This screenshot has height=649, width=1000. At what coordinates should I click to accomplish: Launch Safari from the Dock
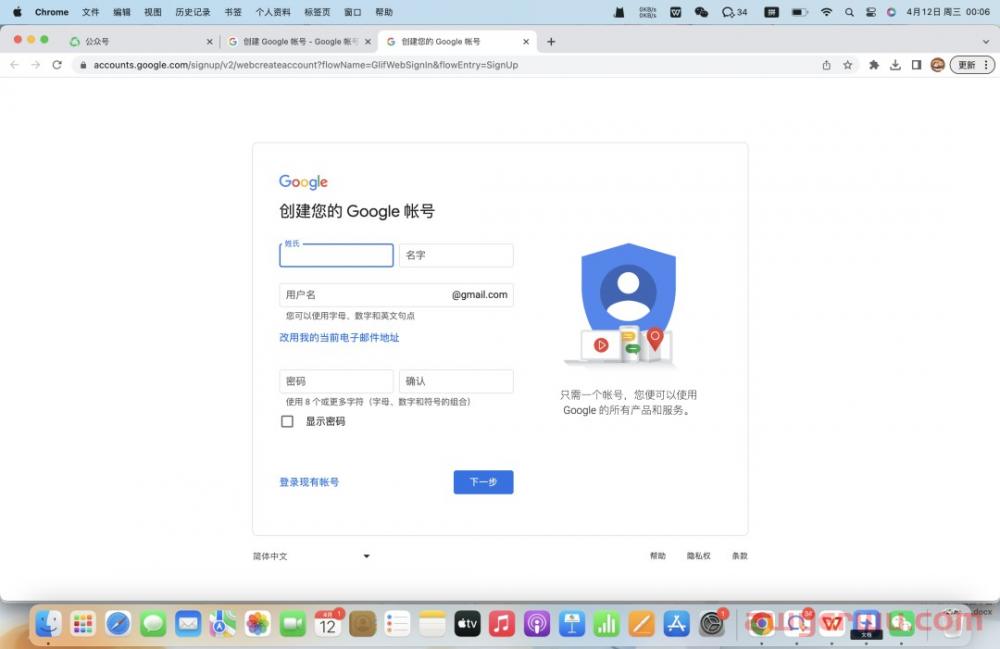tap(118, 623)
